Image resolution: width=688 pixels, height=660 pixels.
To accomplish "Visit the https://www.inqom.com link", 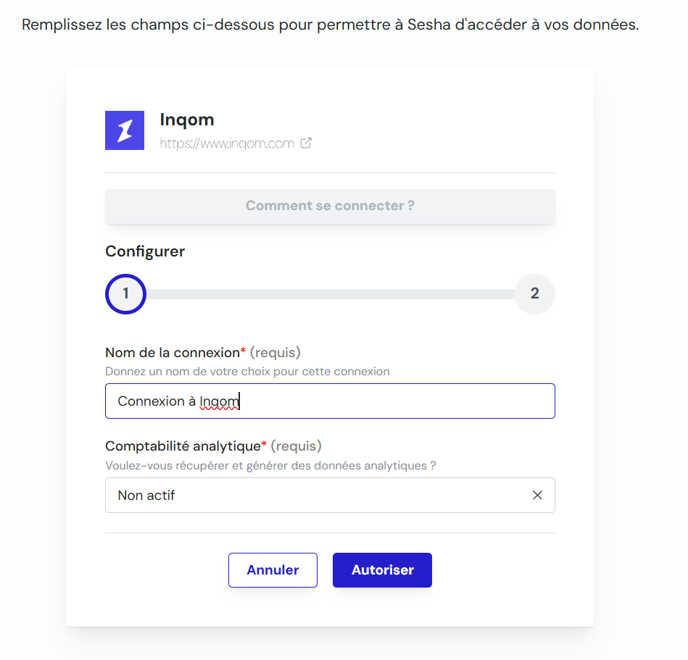I will pos(227,143).
